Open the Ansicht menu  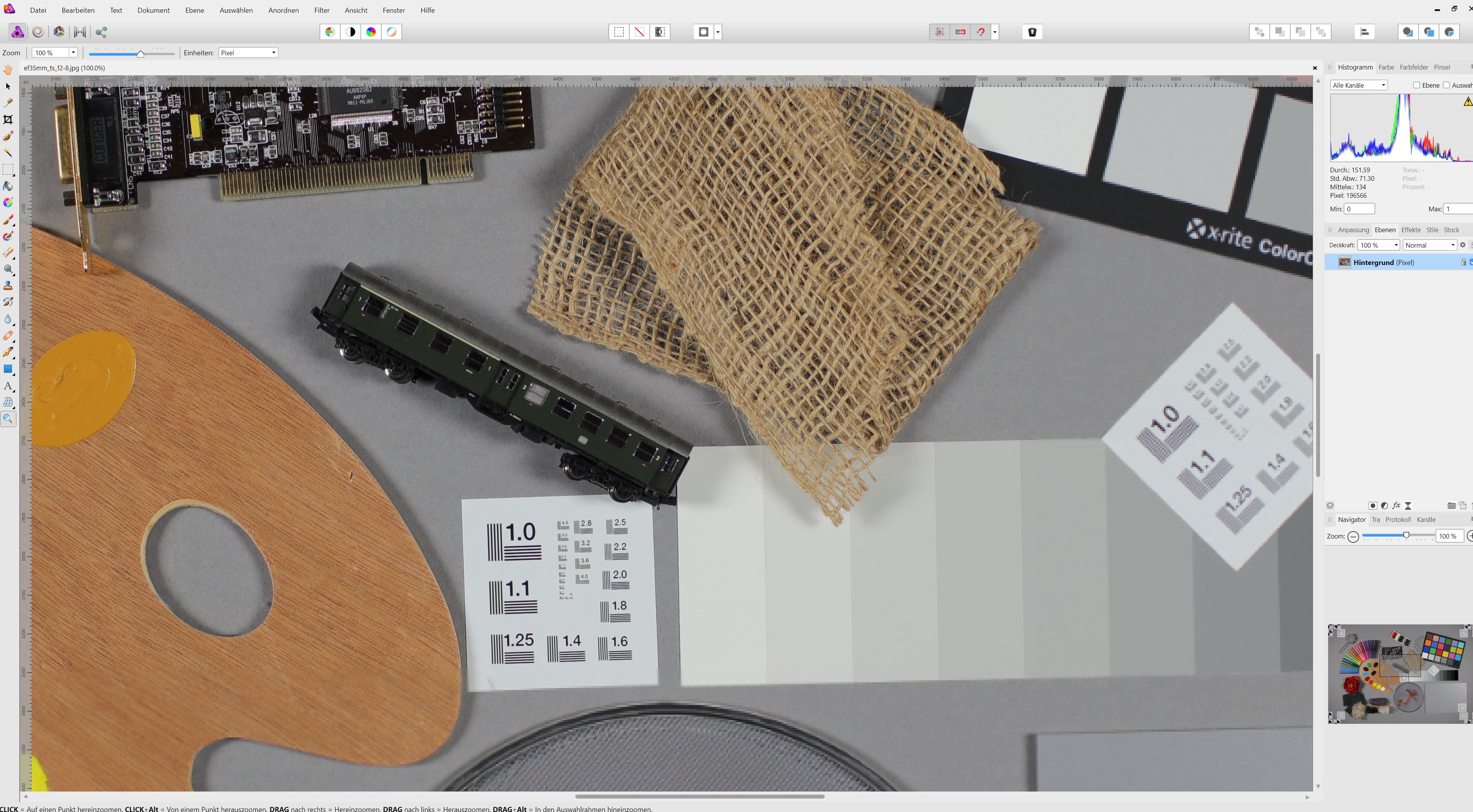click(356, 10)
